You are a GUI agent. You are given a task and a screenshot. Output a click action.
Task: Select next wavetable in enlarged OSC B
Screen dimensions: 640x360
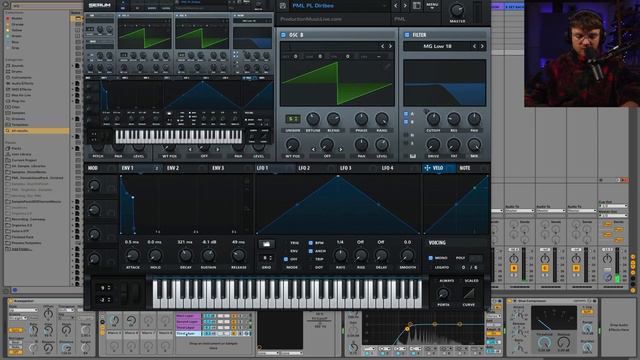point(391,46)
